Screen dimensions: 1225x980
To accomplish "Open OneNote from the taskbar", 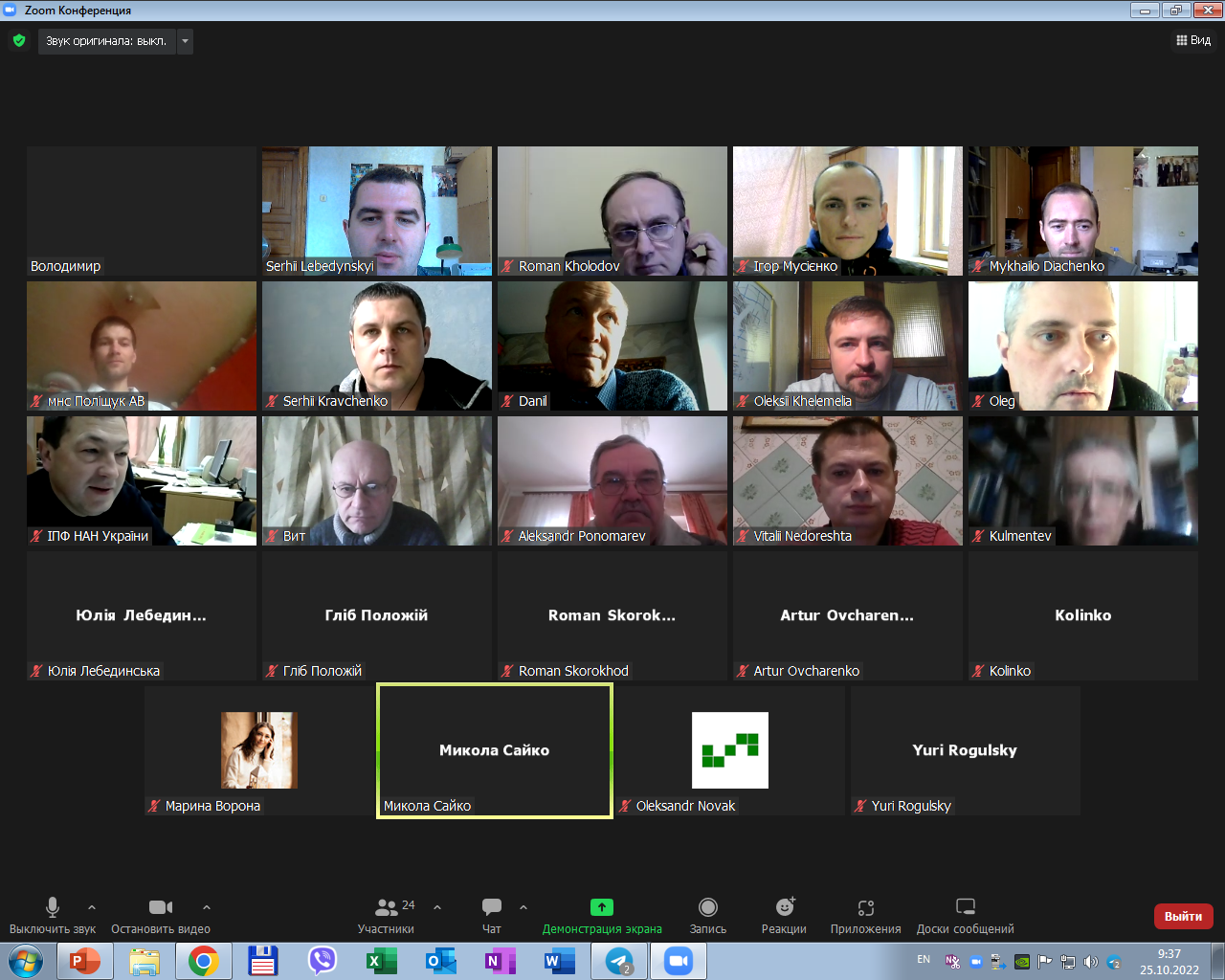I will pos(500,961).
